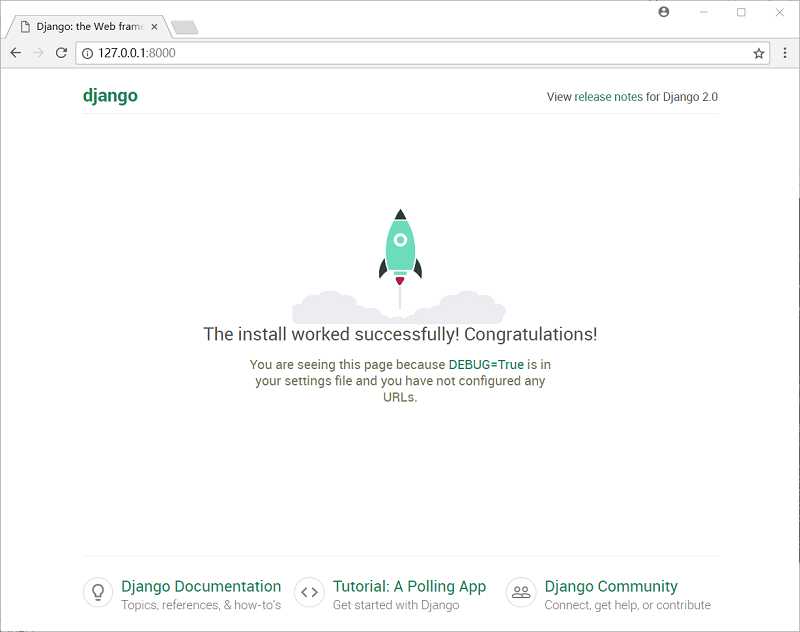This screenshot has height=632, width=800.
Task: Click 'Topics, references, & how-to's' text
Action: [201, 605]
